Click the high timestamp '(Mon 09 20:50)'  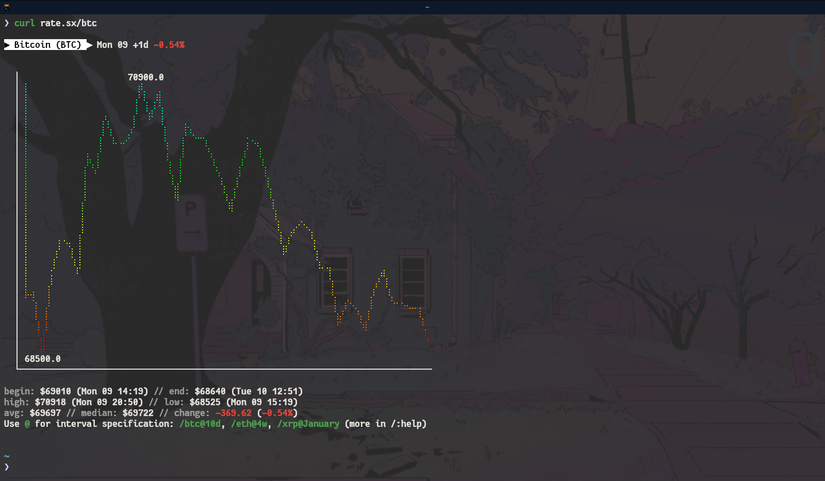[107, 402]
